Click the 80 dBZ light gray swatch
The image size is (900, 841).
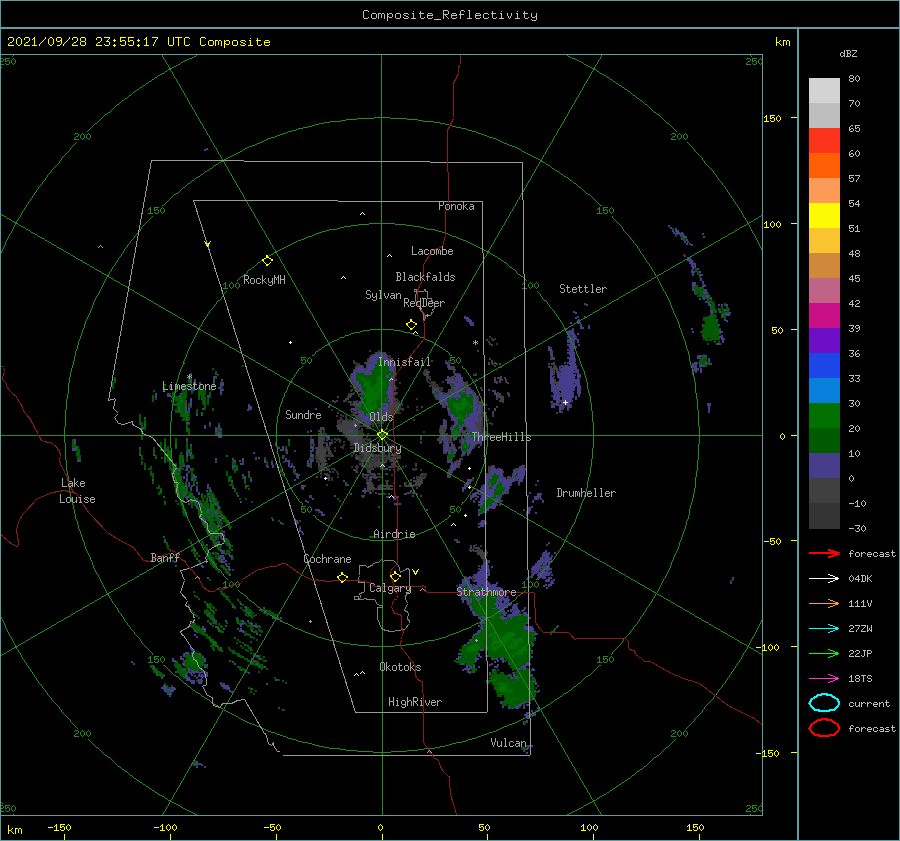tap(824, 91)
